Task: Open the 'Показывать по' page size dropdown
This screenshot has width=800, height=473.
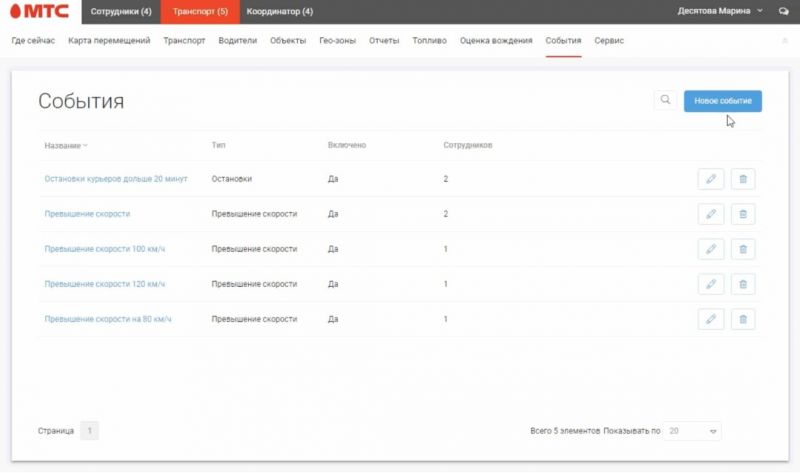Action: click(x=693, y=431)
